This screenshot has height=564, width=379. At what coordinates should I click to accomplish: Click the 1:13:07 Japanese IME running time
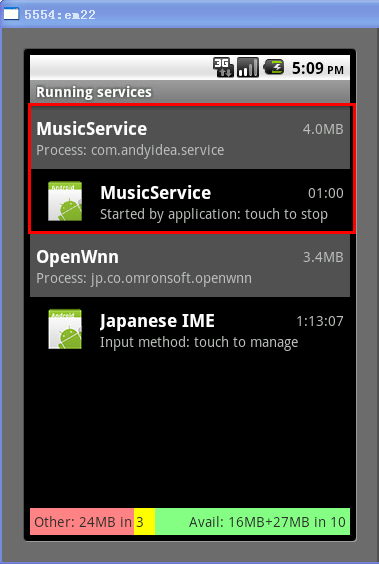[x=320, y=321]
